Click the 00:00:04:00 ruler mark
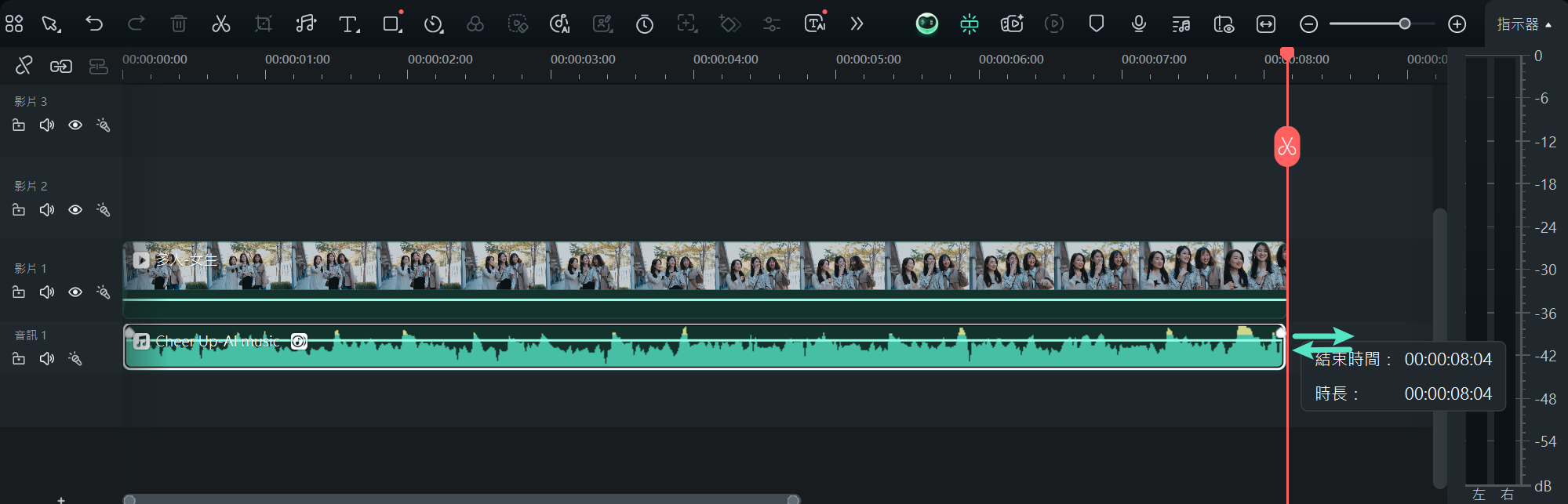 click(726, 60)
